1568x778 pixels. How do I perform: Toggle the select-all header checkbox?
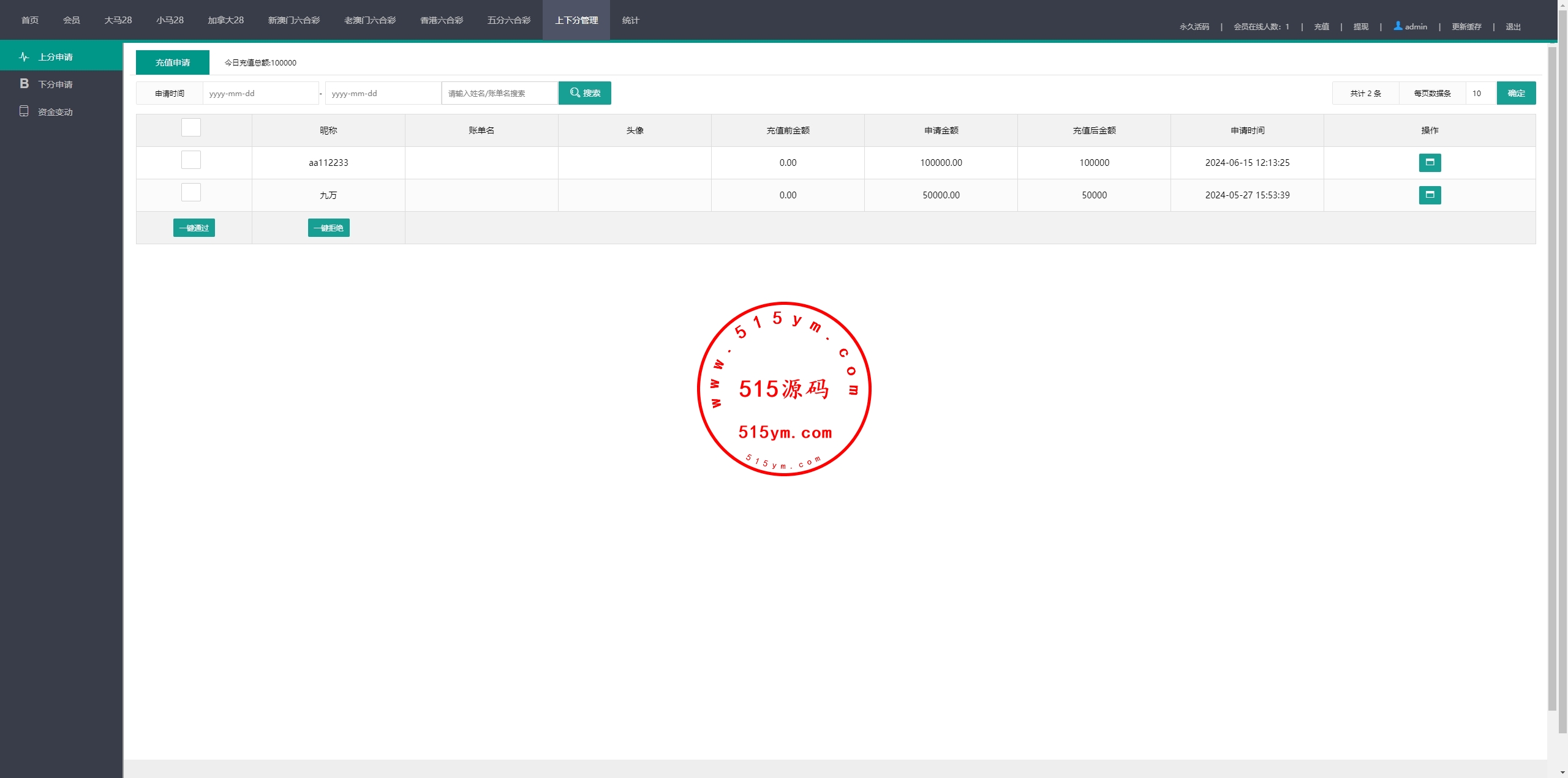[x=191, y=128]
